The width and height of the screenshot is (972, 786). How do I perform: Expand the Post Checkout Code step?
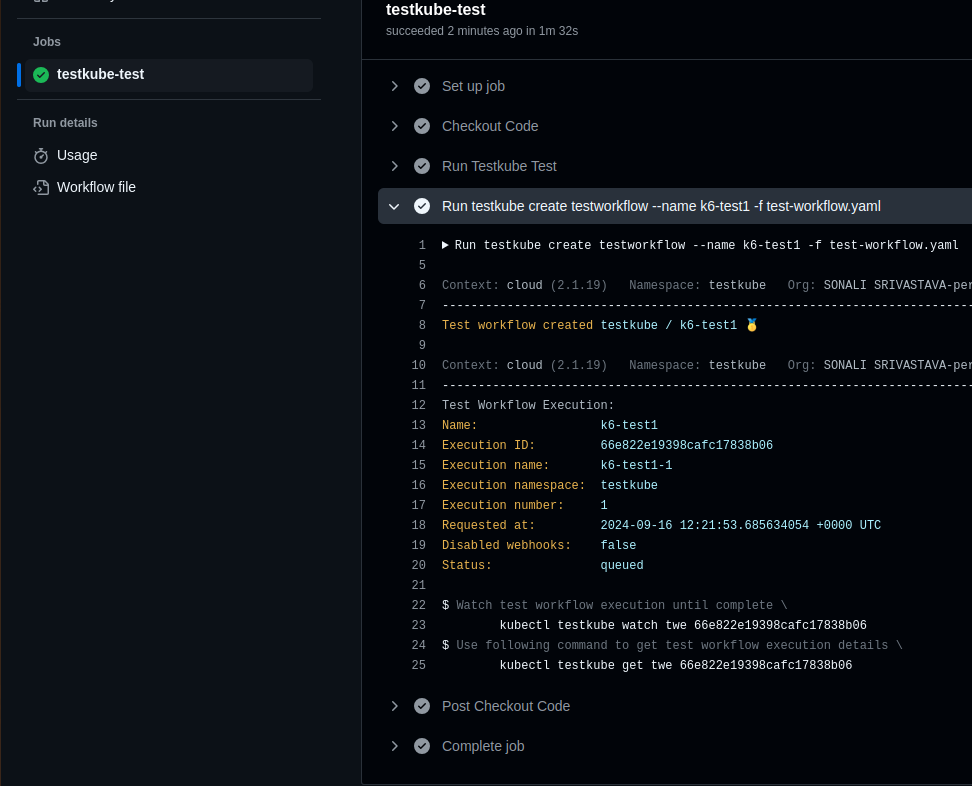[x=394, y=706]
